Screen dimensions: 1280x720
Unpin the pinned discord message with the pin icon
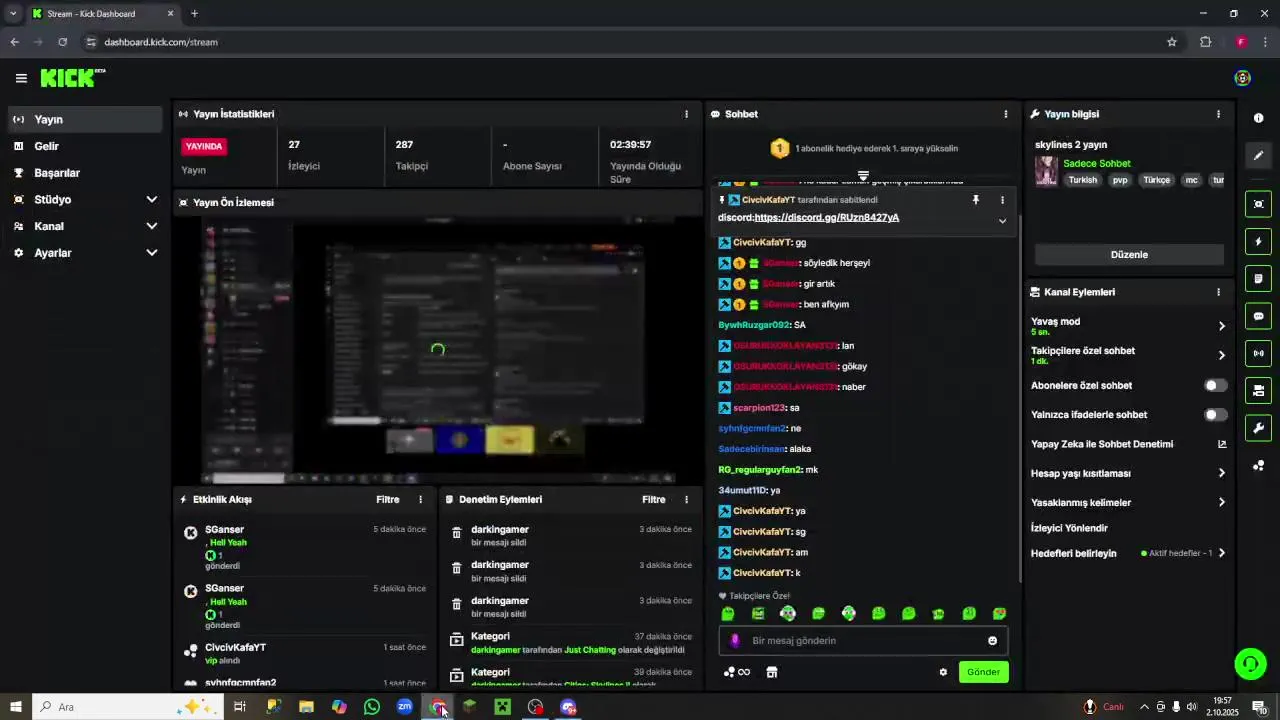click(975, 200)
